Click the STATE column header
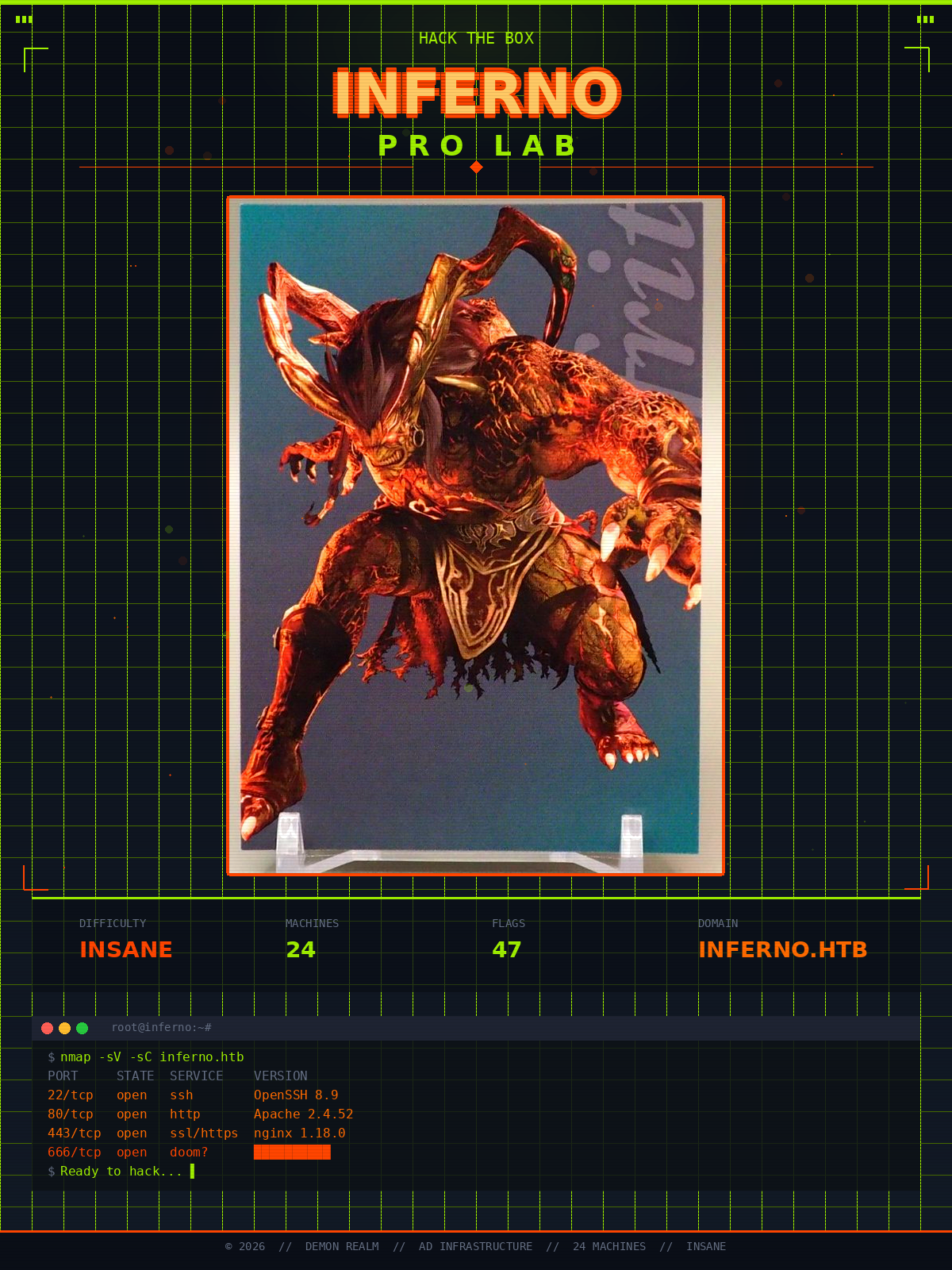Viewport: 952px width, 1270px height. coord(136,1076)
